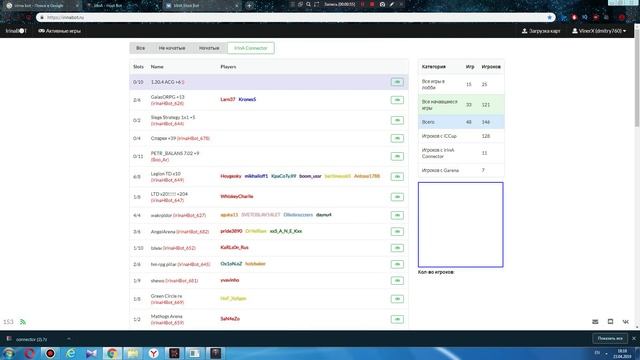Open the downloaded connector file in download bar
This screenshot has width=640, height=360.
click(x=32, y=339)
